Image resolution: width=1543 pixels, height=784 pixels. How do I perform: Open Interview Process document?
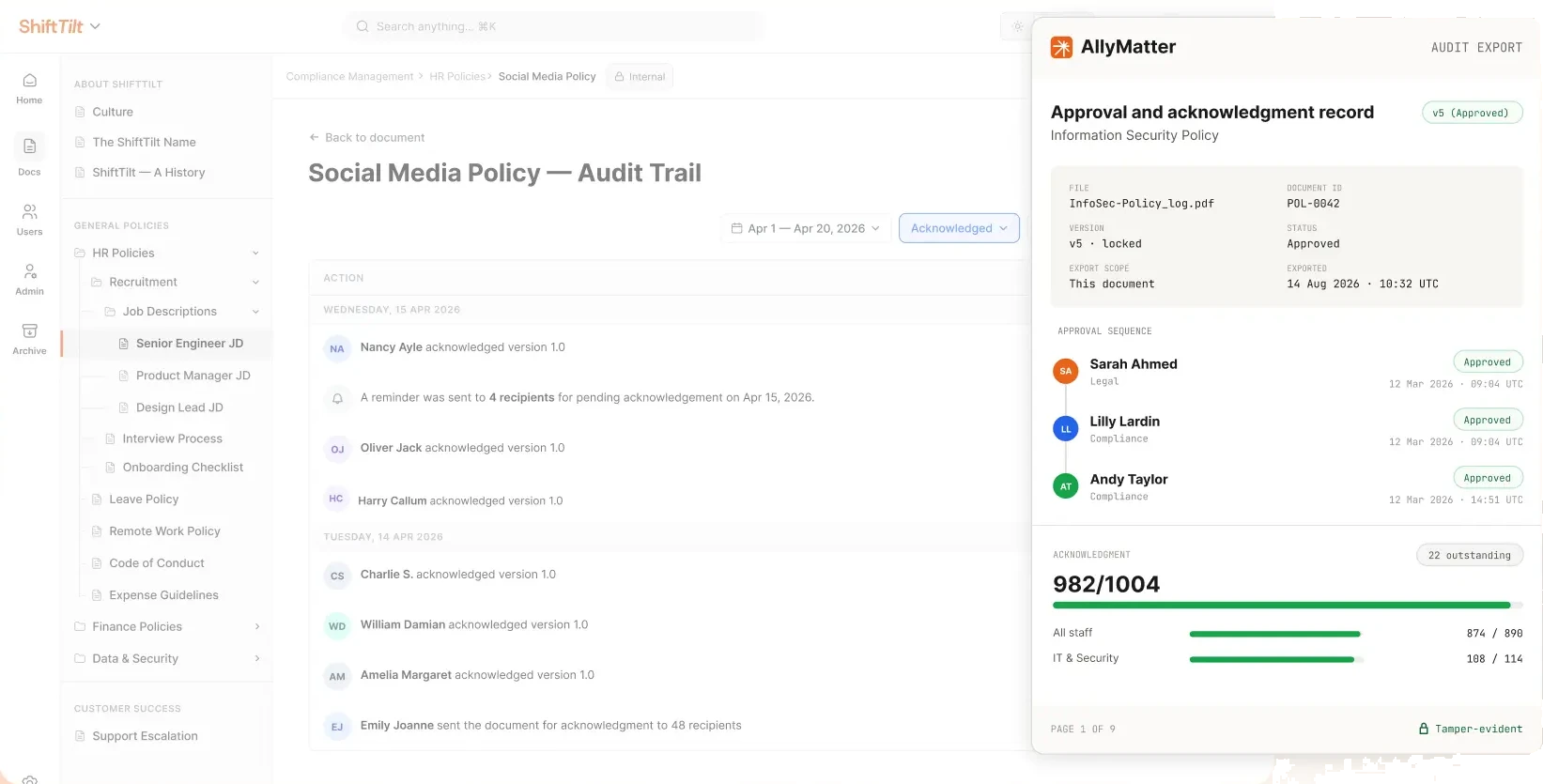point(173,438)
